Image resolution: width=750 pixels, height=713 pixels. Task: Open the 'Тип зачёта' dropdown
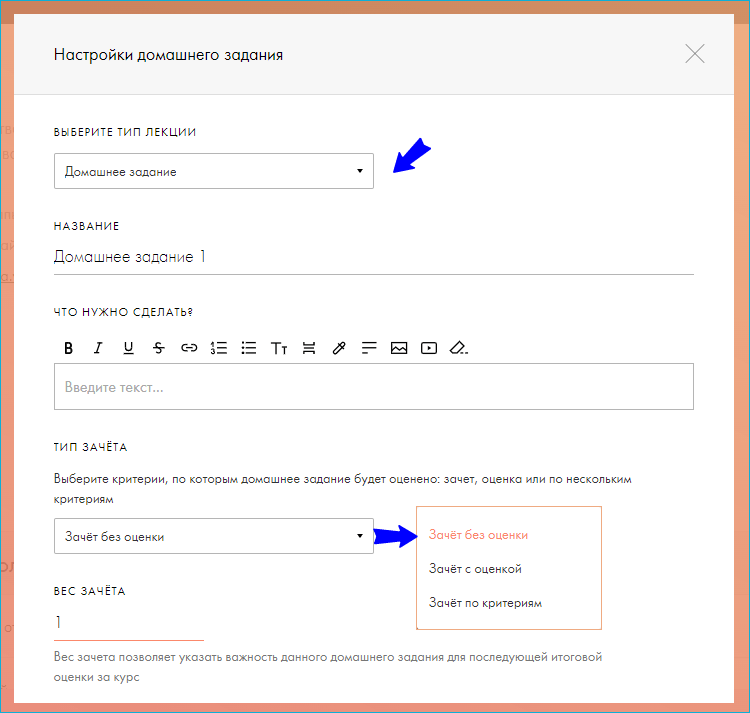tap(214, 536)
